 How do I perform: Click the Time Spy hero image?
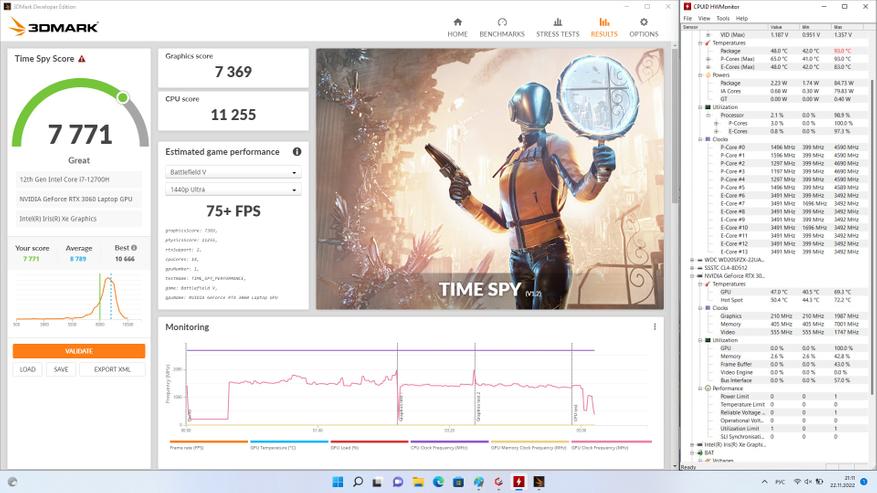tap(490, 179)
